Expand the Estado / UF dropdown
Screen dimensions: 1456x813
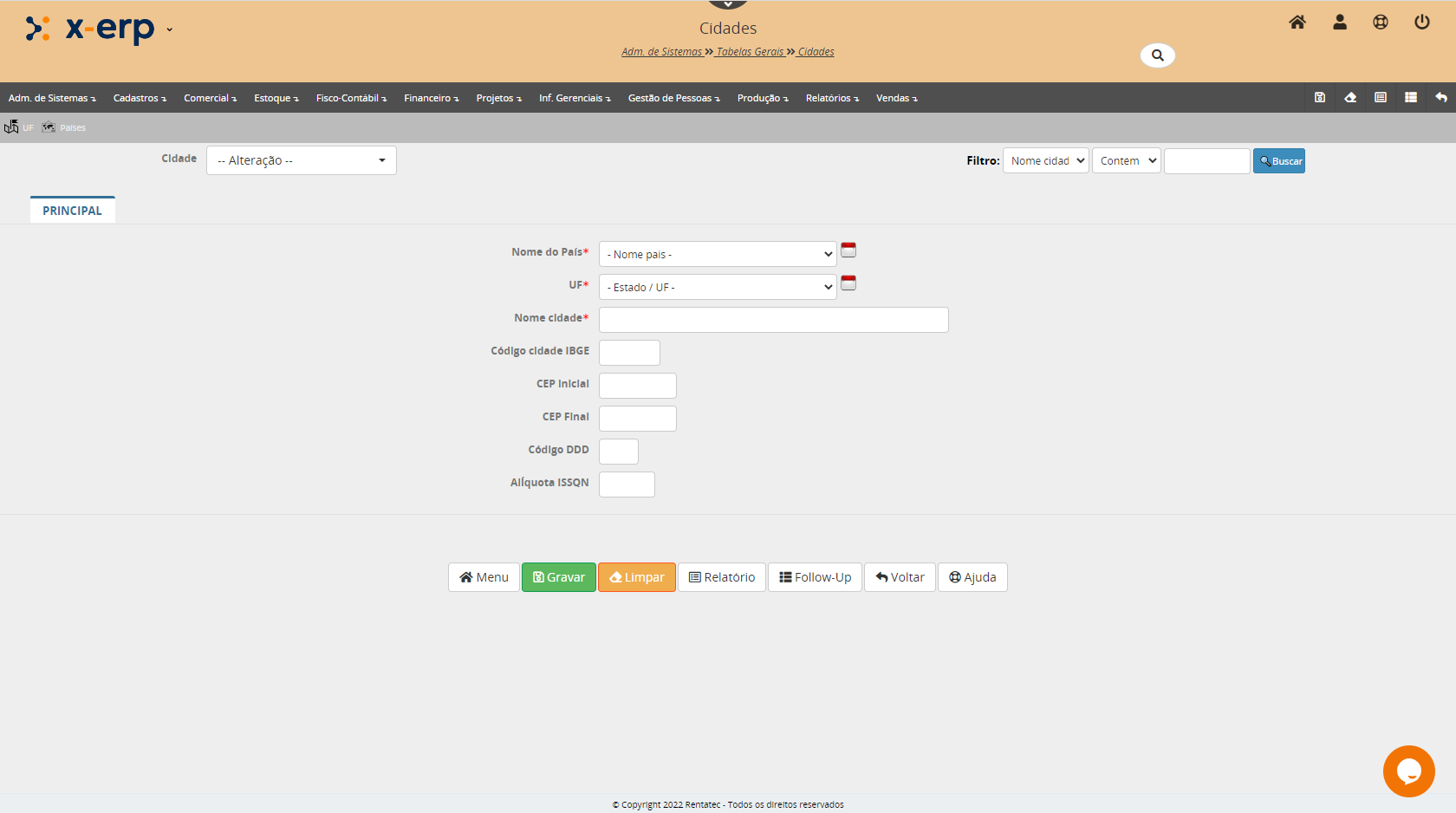click(718, 287)
